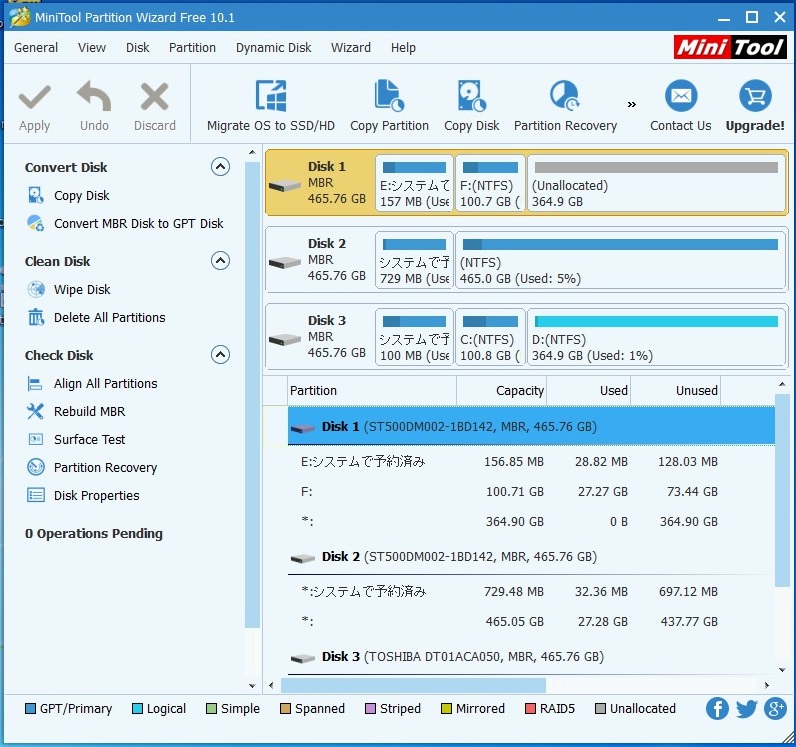Image resolution: width=796 pixels, height=747 pixels.
Task: Click partition list scroll down arrow
Action: [782, 670]
